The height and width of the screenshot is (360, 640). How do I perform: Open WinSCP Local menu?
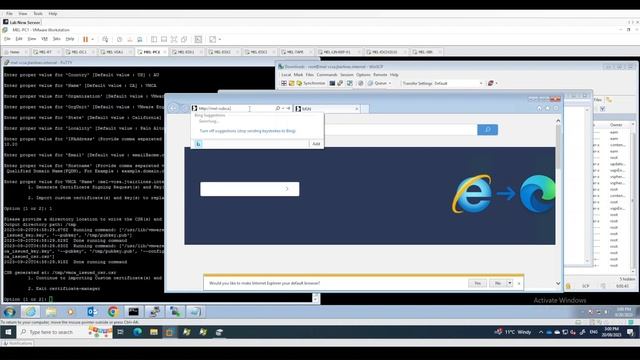(286, 75)
